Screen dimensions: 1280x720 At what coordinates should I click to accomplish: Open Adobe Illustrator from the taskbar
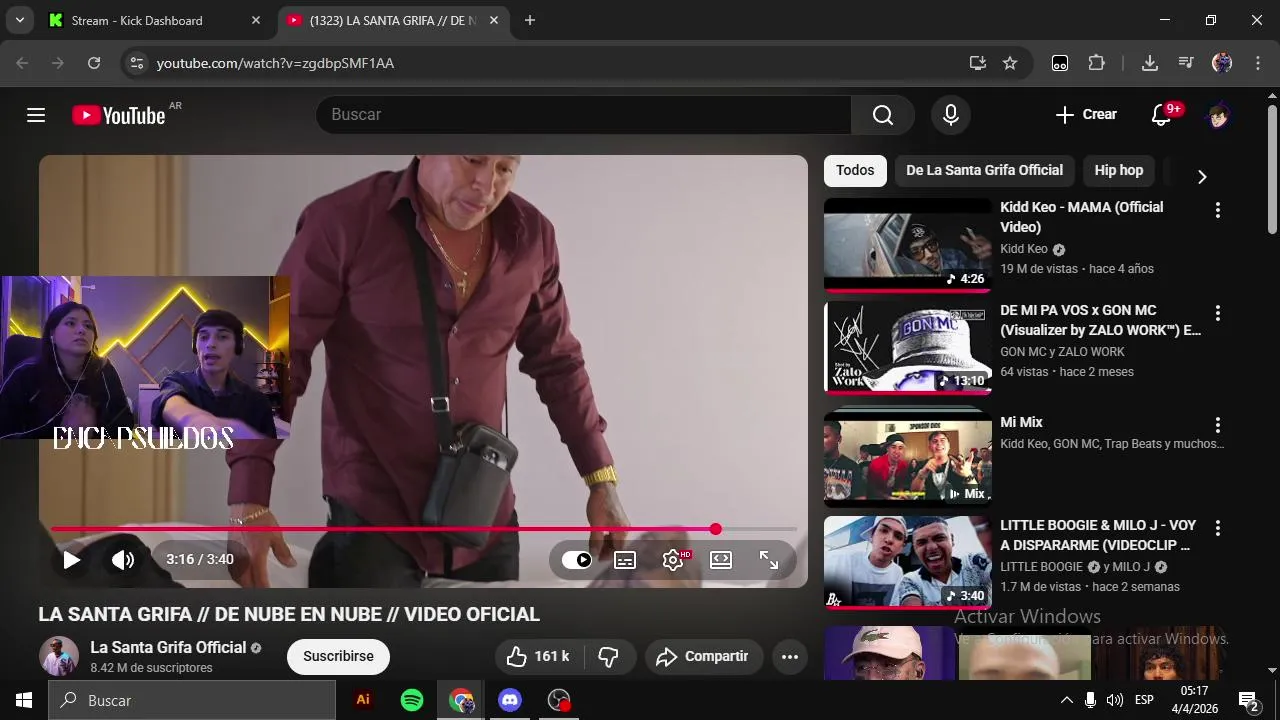point(363,700)
